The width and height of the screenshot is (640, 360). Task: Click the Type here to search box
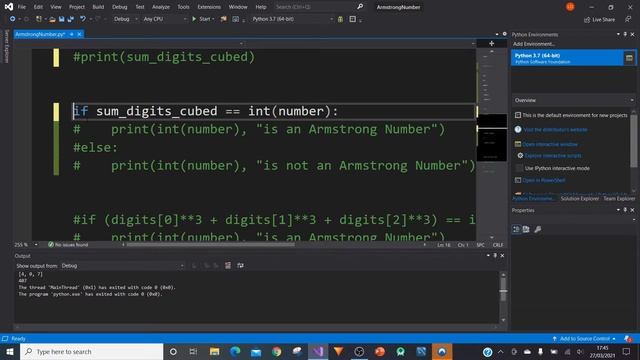click(92, 351)
